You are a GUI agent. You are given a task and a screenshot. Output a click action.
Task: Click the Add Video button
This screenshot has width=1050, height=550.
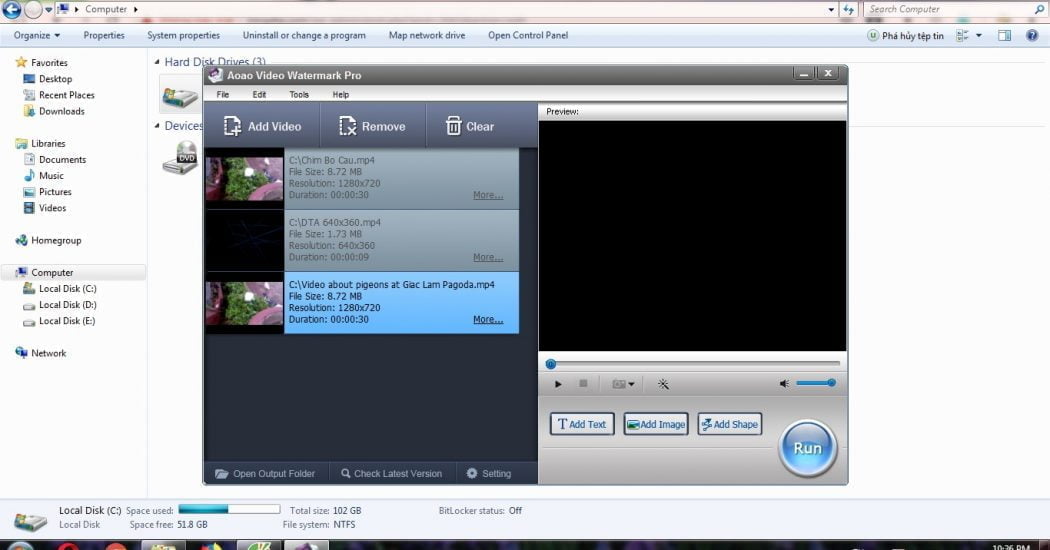point(262,126)
